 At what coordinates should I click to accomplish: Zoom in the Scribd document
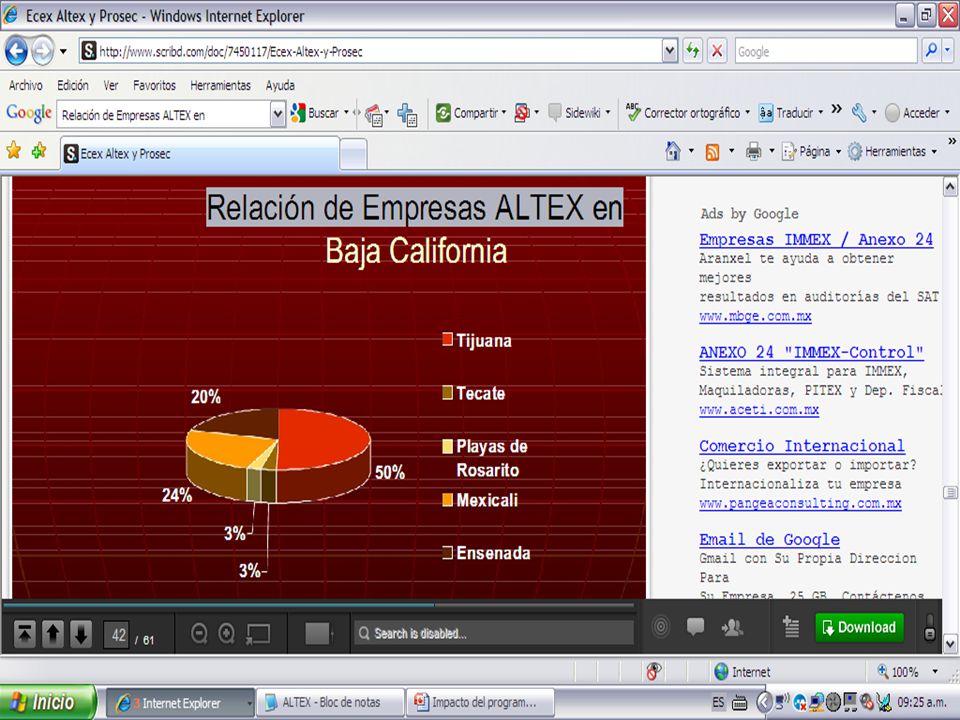pos(227,634)
